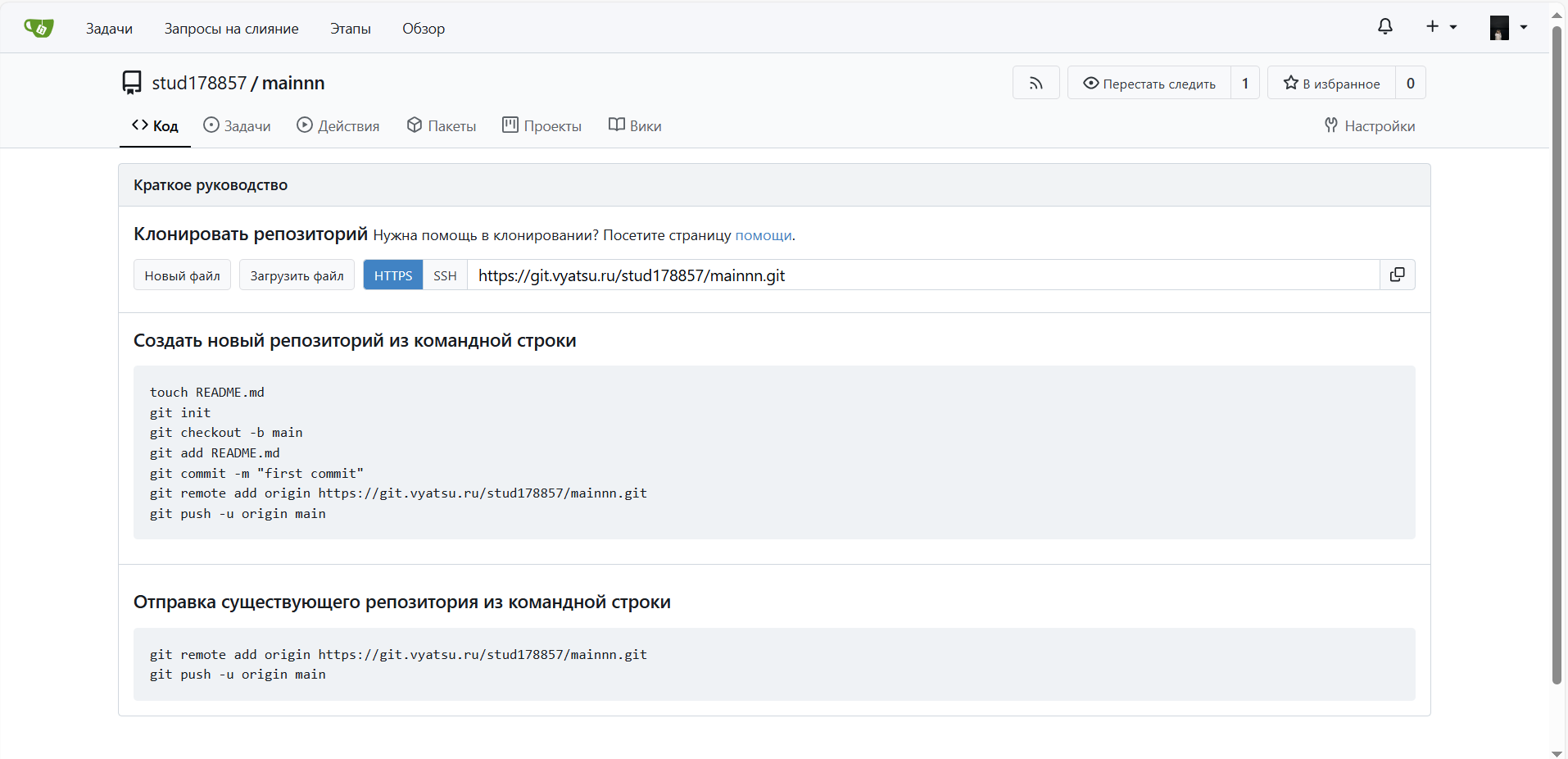Screen dimensions: 1568x759
Task: Switch clone protocol to SSH
Action: 445,275
